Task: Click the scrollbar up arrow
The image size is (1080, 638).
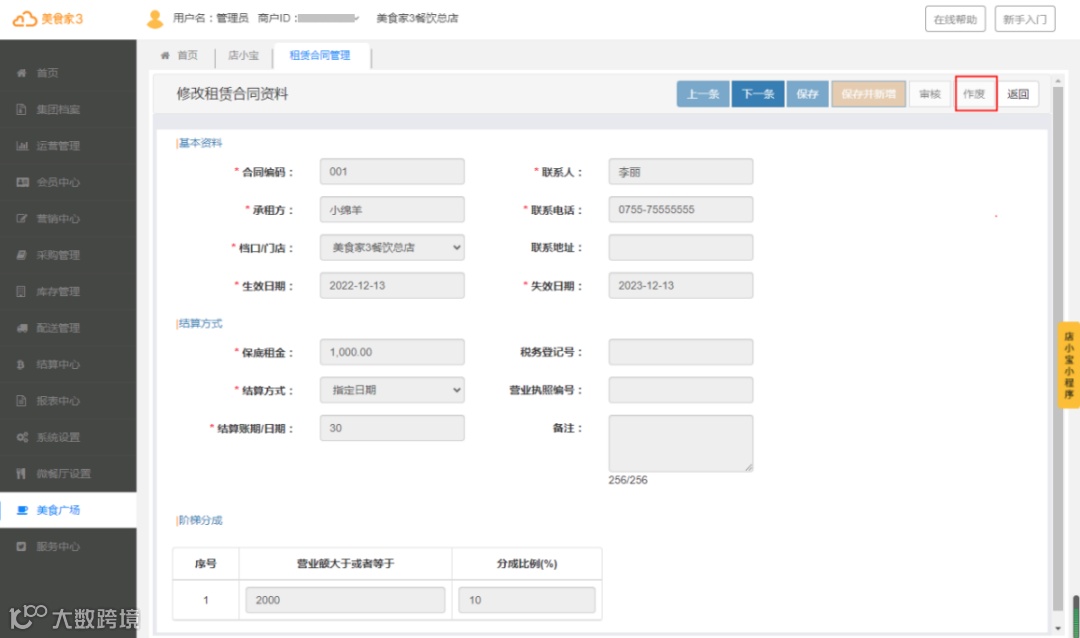Action: pos(1058,81)
